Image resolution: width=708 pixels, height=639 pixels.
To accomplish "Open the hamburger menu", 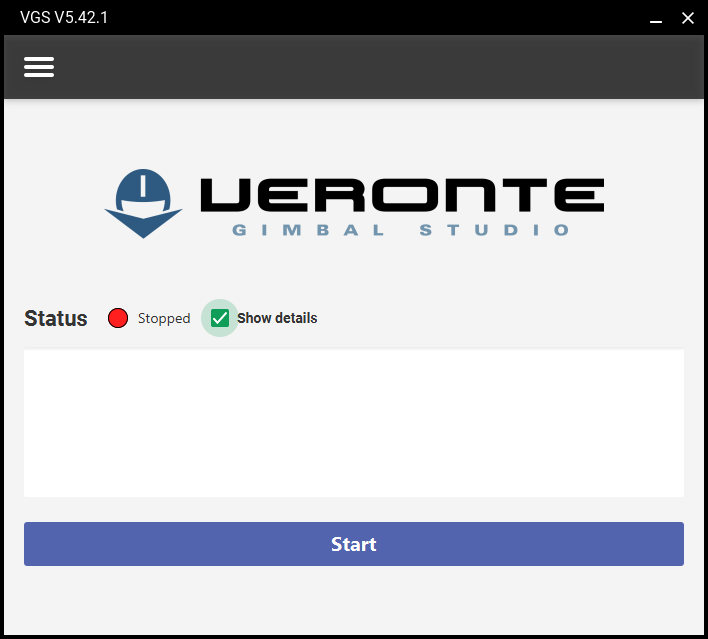I will click(39, 67).
